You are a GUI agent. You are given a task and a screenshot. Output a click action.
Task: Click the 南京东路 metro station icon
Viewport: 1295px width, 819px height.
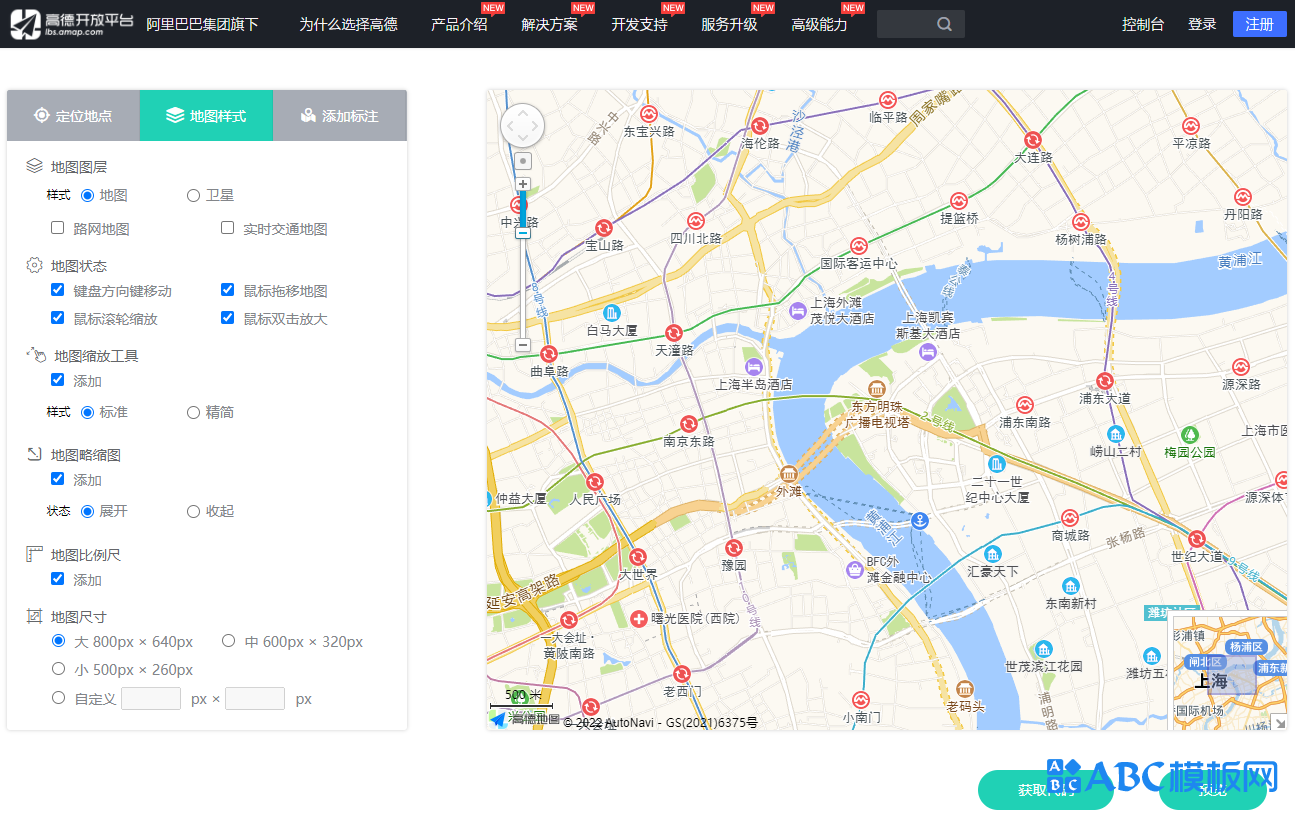[688, 424]
